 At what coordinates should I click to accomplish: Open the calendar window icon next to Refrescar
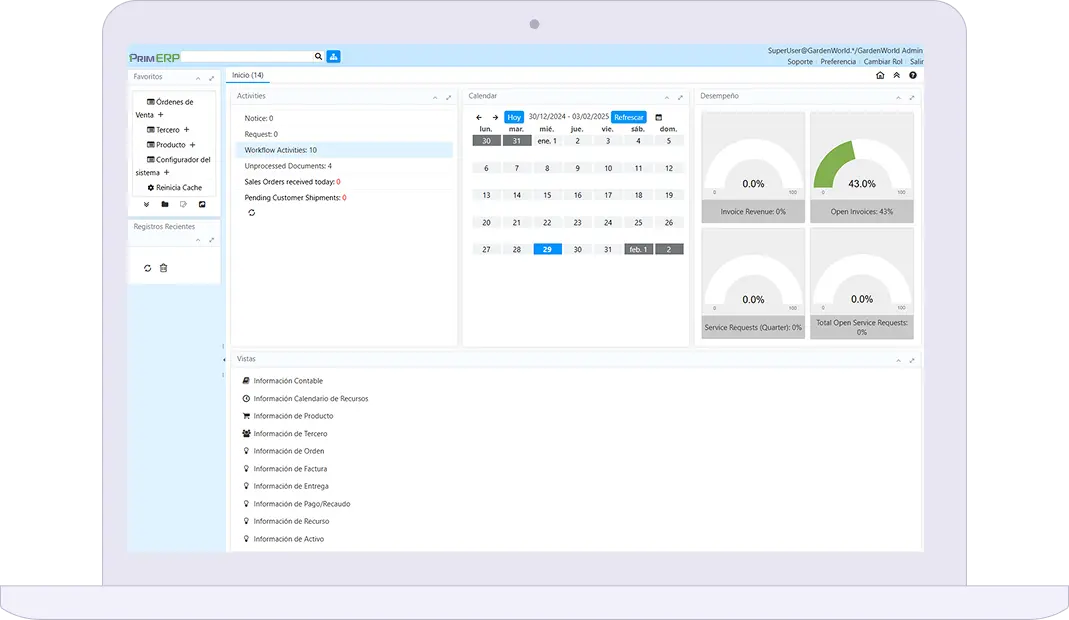click(658, 118)
